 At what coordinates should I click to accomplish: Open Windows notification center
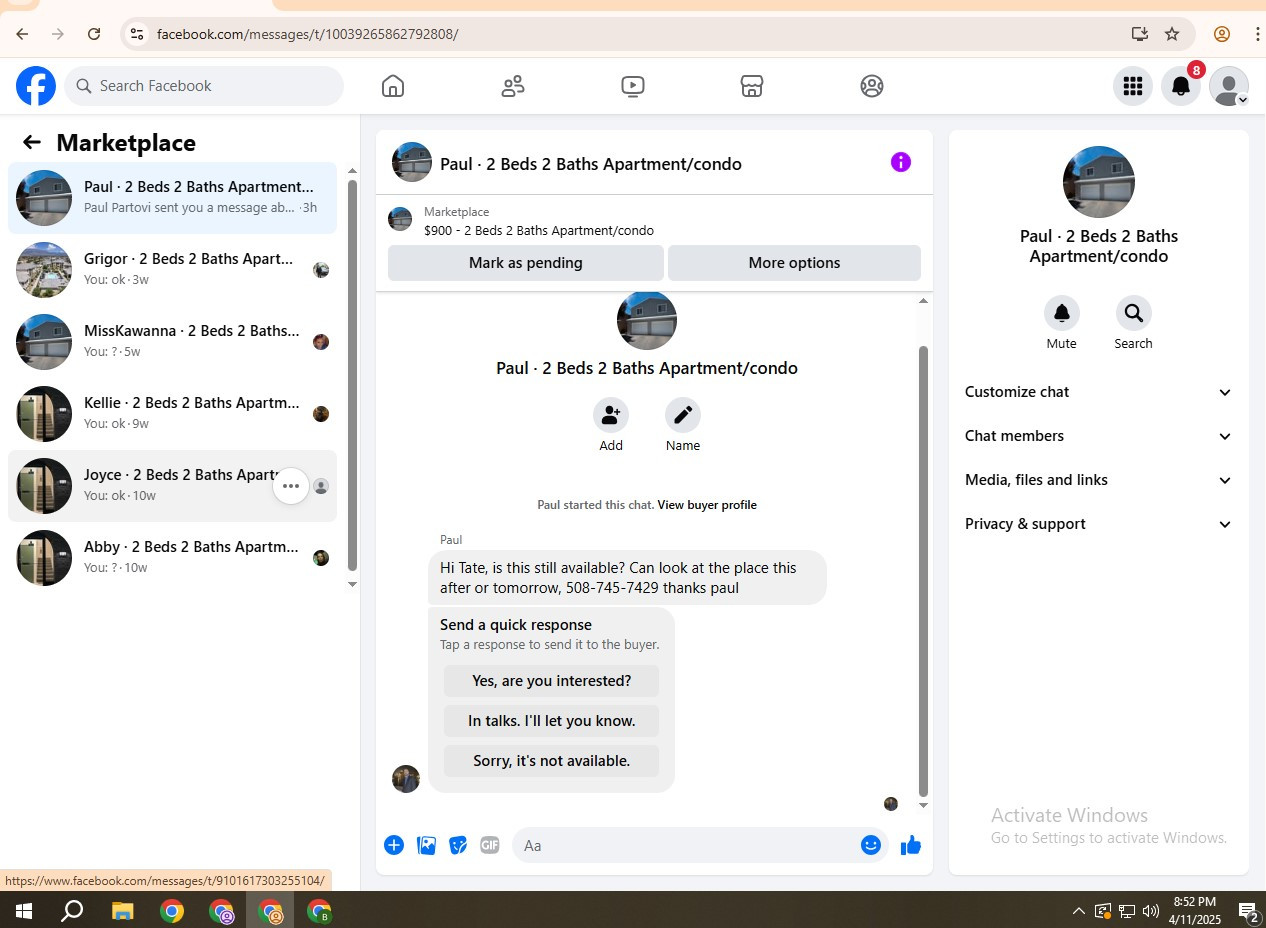tap(1248, 911)
